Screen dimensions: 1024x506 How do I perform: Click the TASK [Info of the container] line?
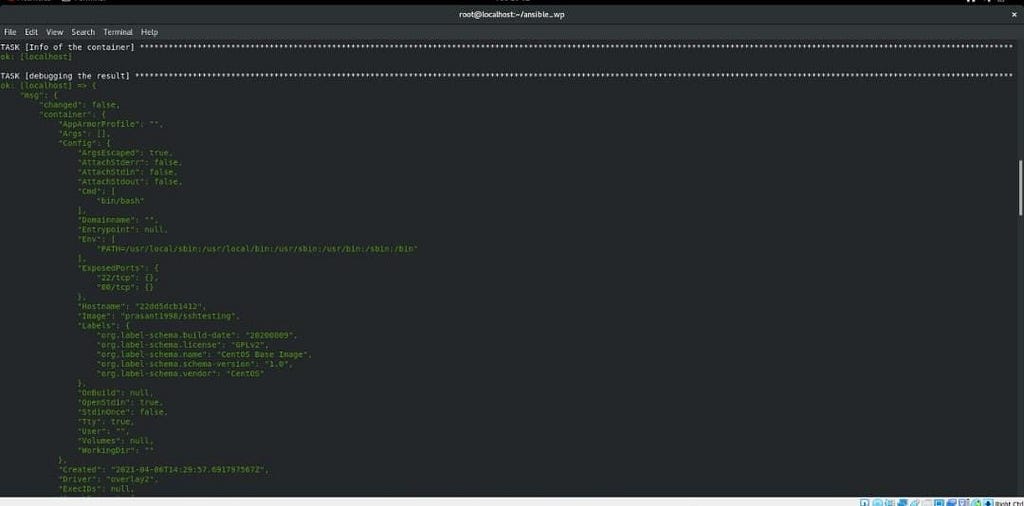click(x=506, y=48)
